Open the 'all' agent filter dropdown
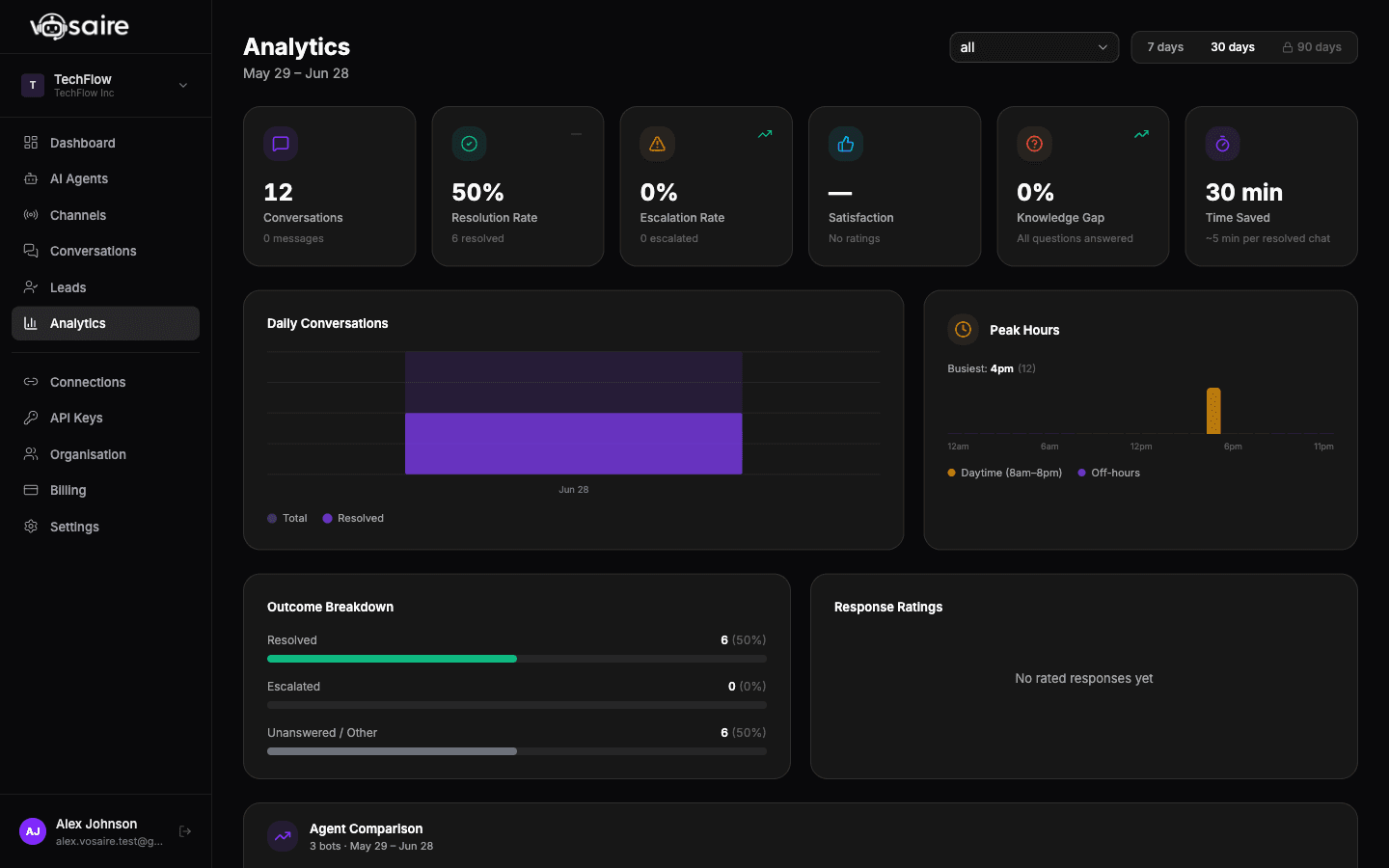The height and width of the screenshot is (868, 1389). pos(1034,47)
